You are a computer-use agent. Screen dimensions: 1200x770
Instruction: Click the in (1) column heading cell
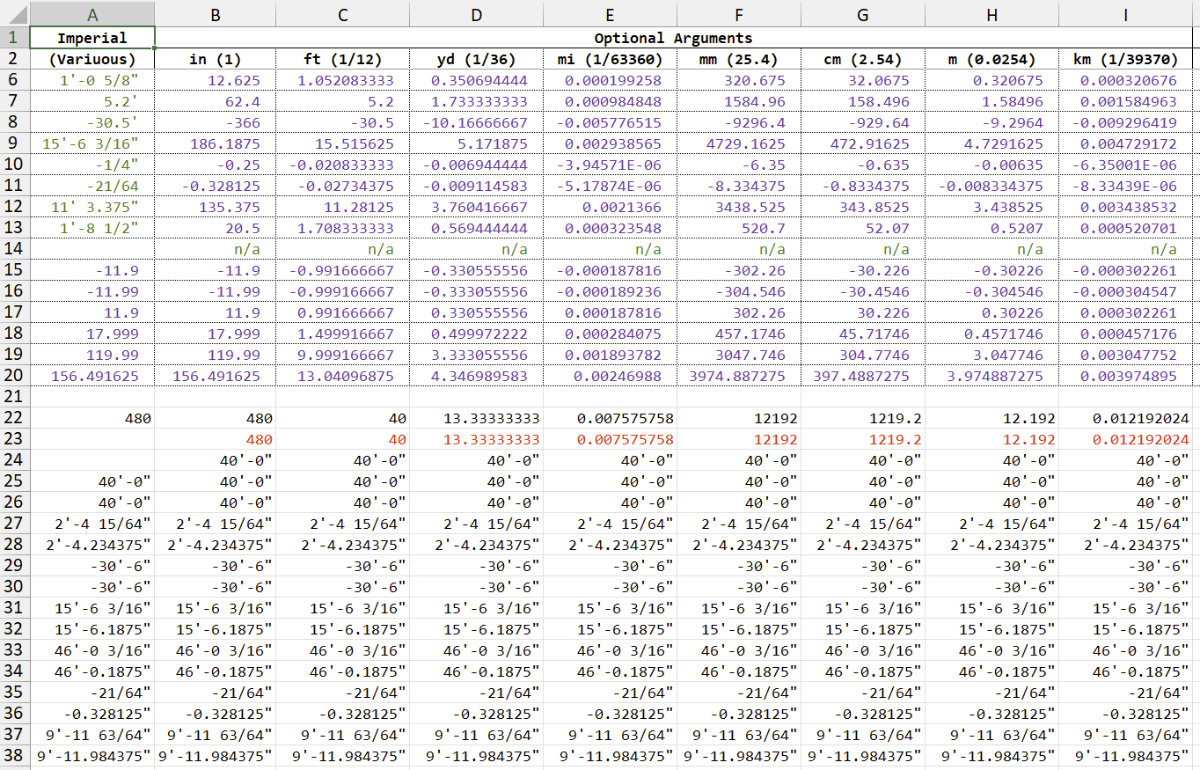[215, 59]
